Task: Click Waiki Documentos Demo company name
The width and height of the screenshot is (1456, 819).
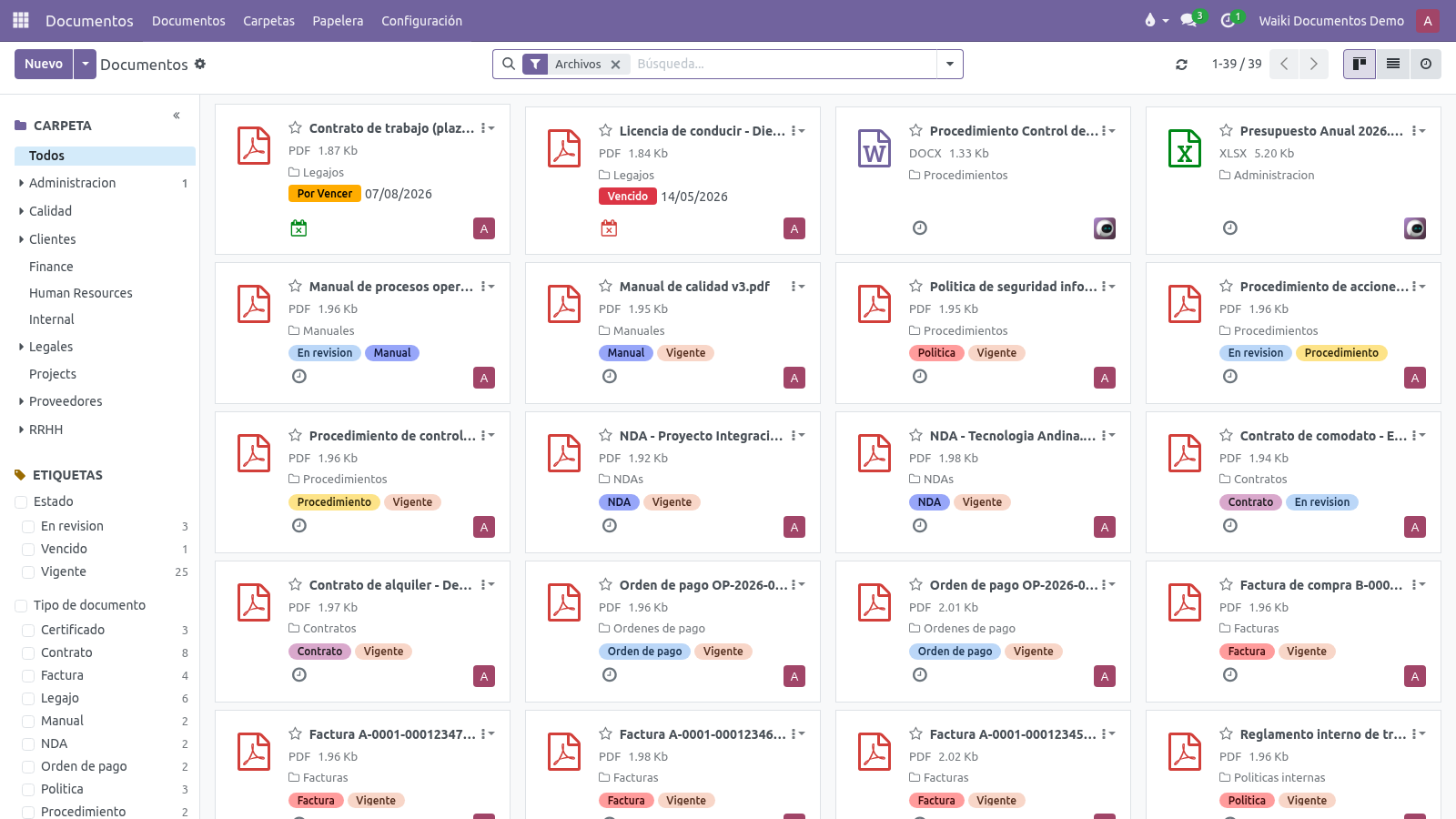Action: (1331, 21)
